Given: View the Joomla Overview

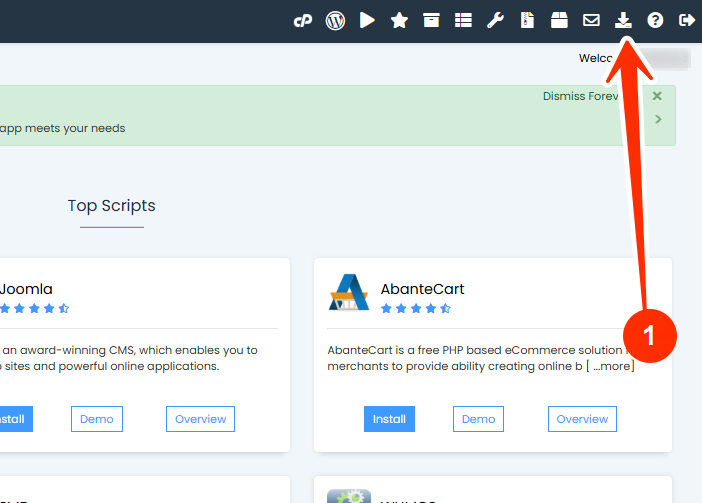Looking at the screenshot, I should click(x=201, y=419).
